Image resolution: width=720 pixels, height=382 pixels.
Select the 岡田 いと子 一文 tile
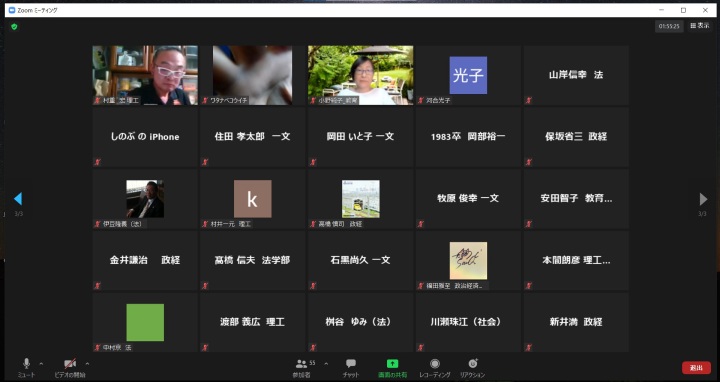(360, 137)
